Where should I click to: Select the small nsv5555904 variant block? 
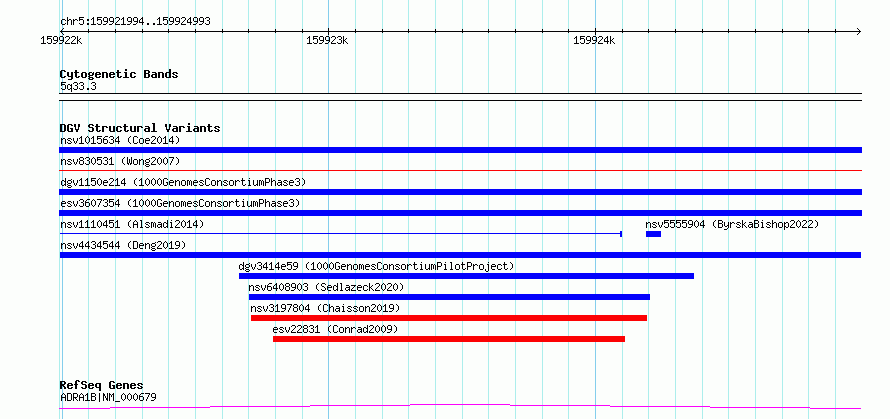pos(653,234)
